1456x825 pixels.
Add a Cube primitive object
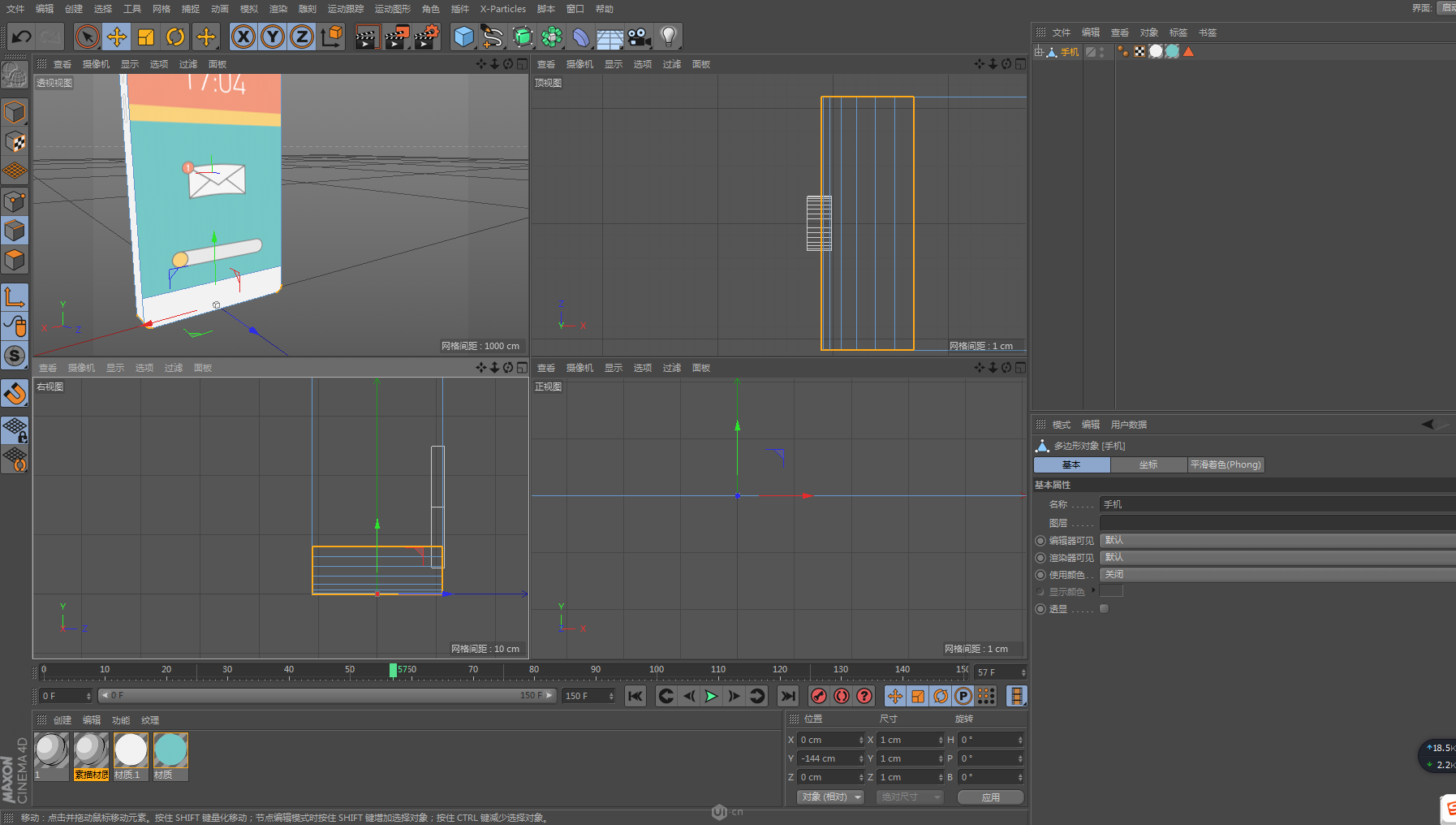coord(463,37)
